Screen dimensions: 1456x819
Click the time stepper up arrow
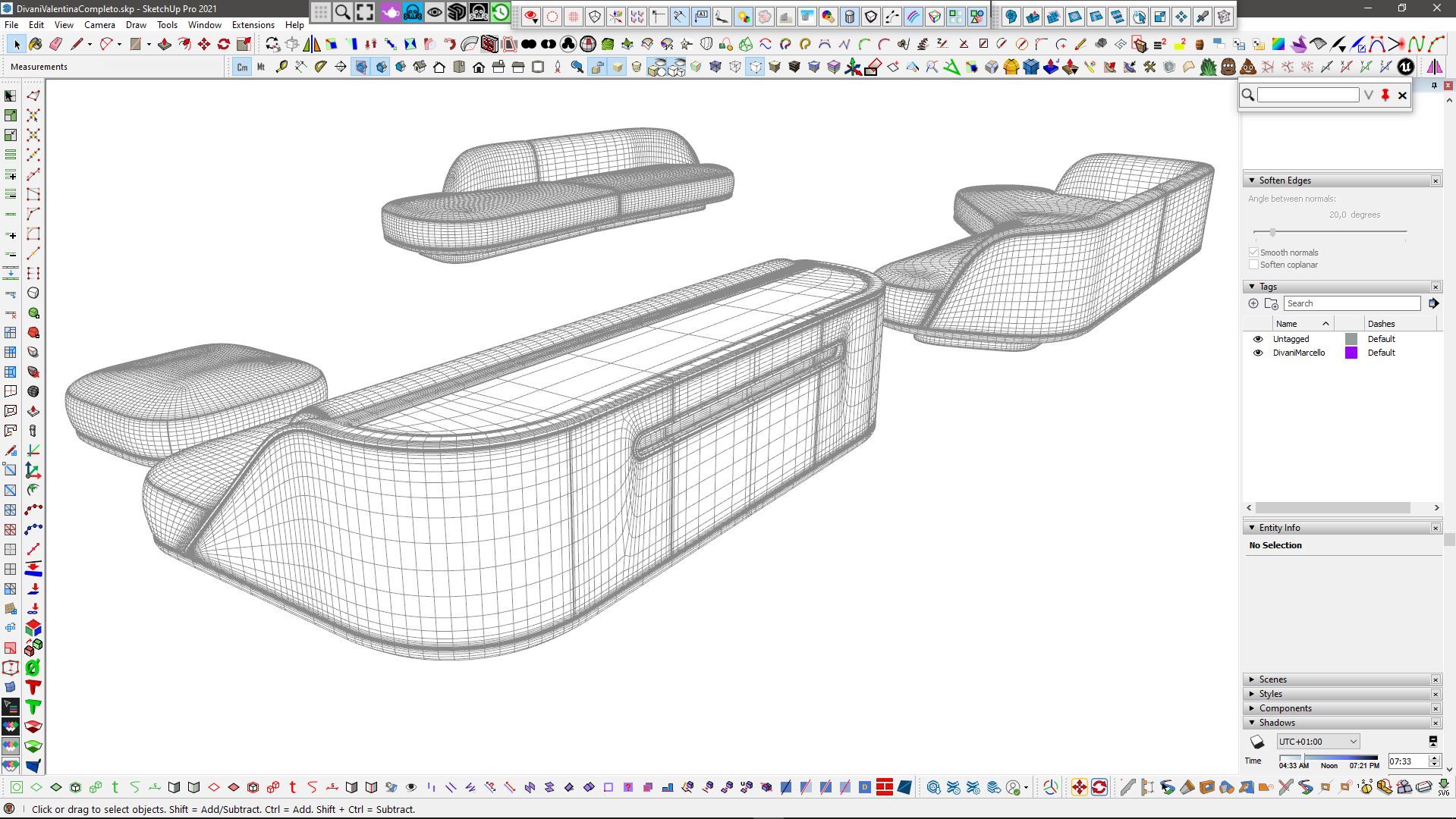[1433, 758]
